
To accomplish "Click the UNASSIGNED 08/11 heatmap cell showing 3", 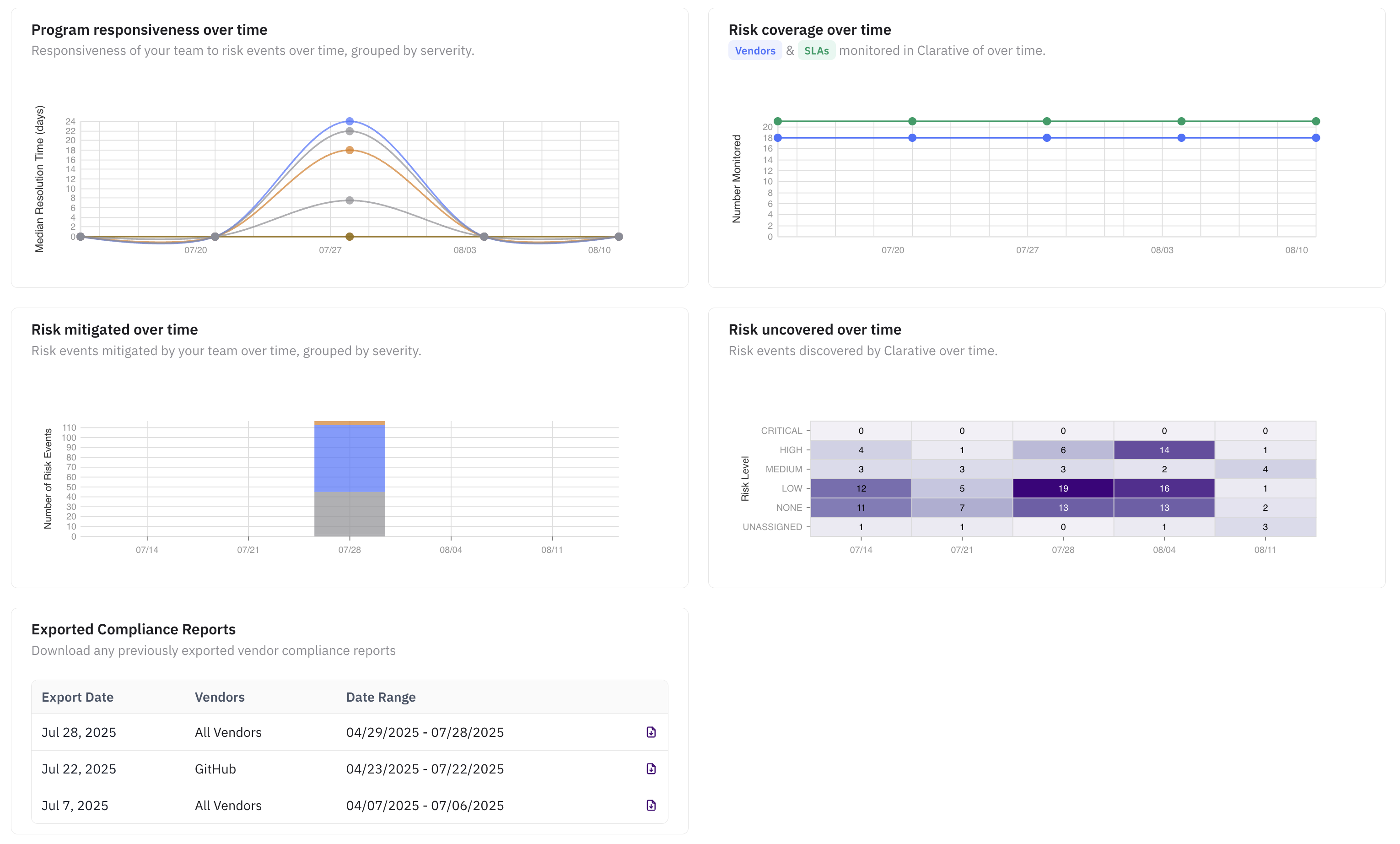I will (1265, 527).
